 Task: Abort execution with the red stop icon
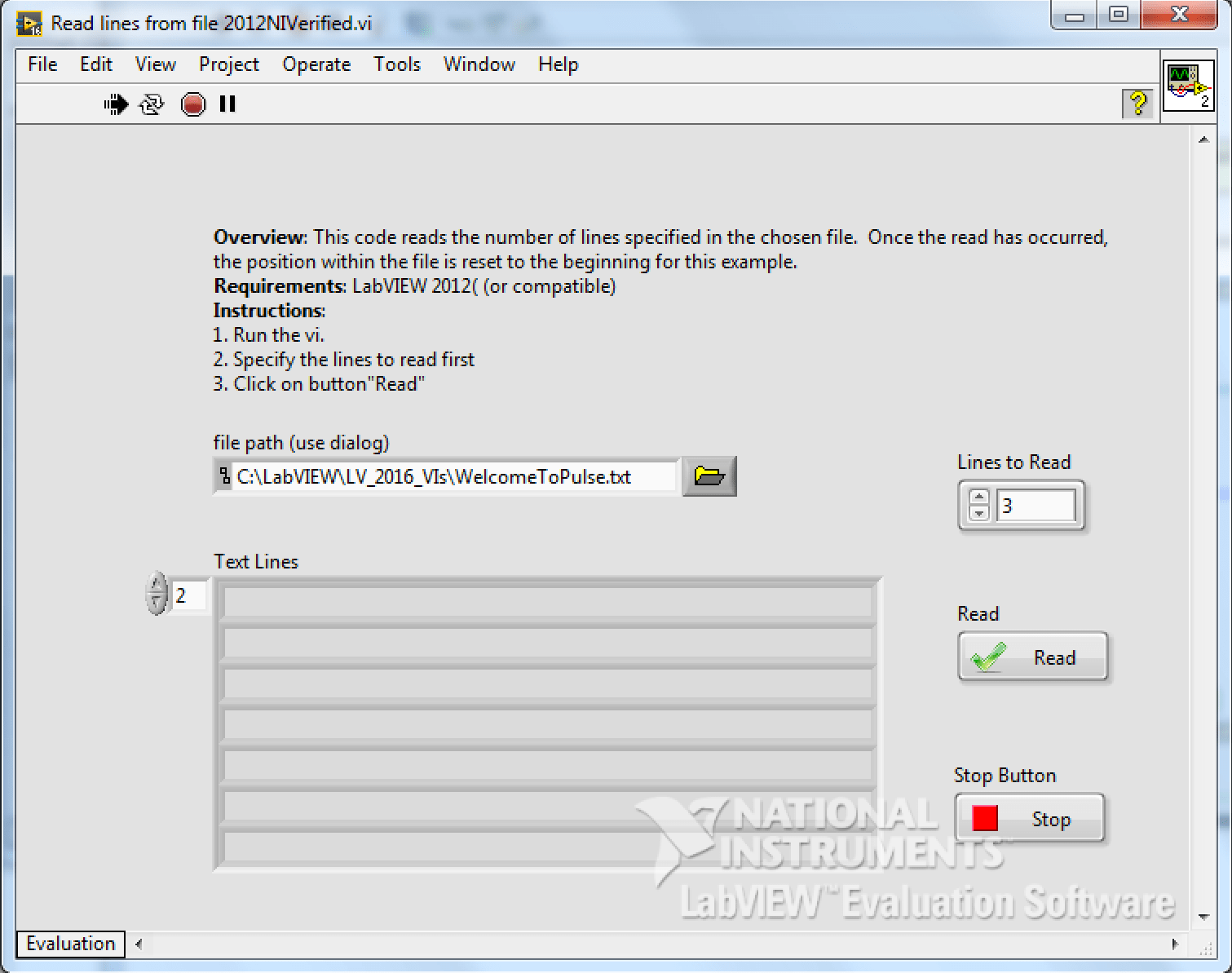pyautogui.click(x=192, y=104)
